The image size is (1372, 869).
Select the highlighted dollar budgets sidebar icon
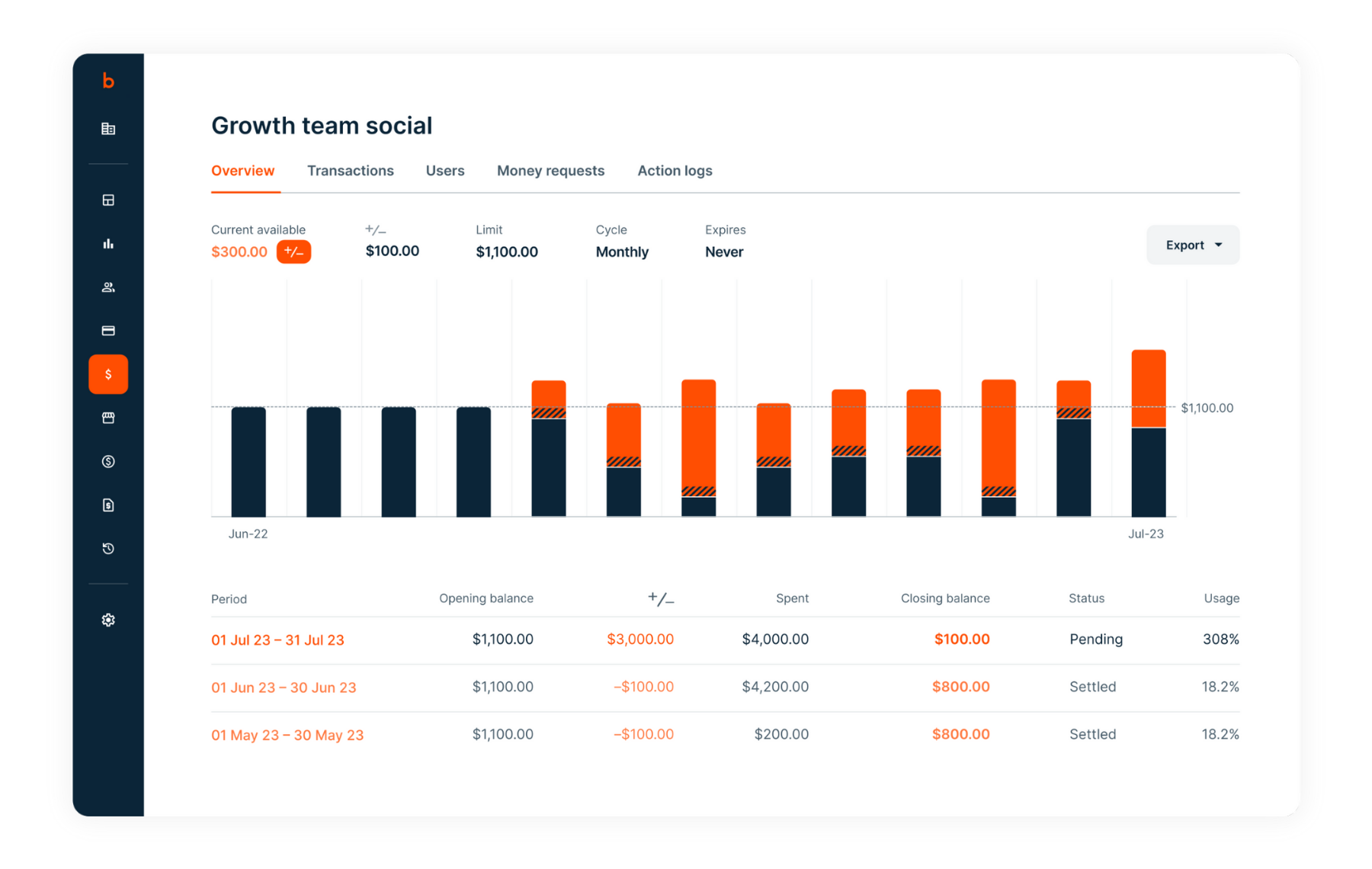click(x=108, y=374)
